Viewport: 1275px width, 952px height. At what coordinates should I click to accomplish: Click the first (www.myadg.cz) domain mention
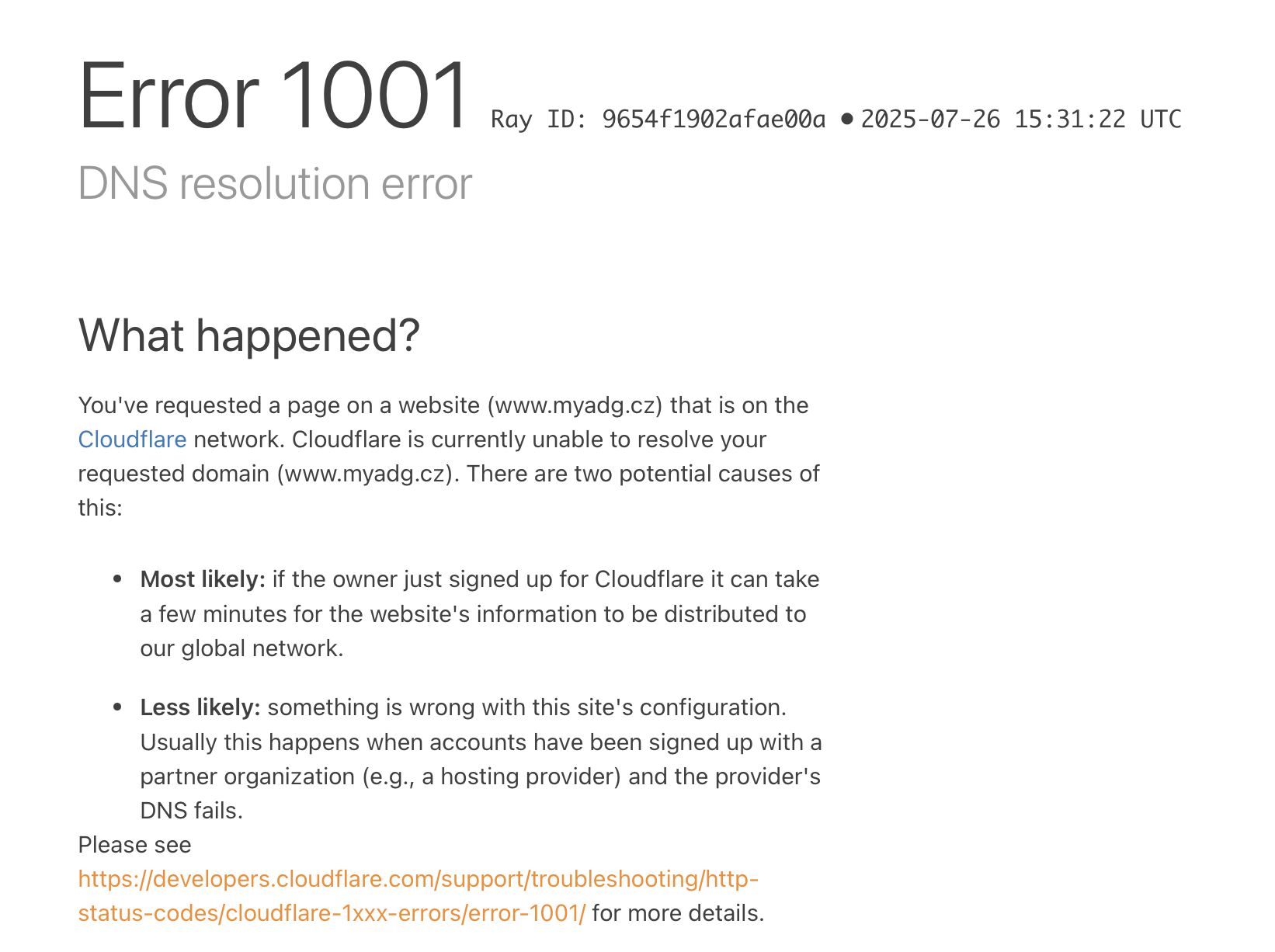[575, 405]
